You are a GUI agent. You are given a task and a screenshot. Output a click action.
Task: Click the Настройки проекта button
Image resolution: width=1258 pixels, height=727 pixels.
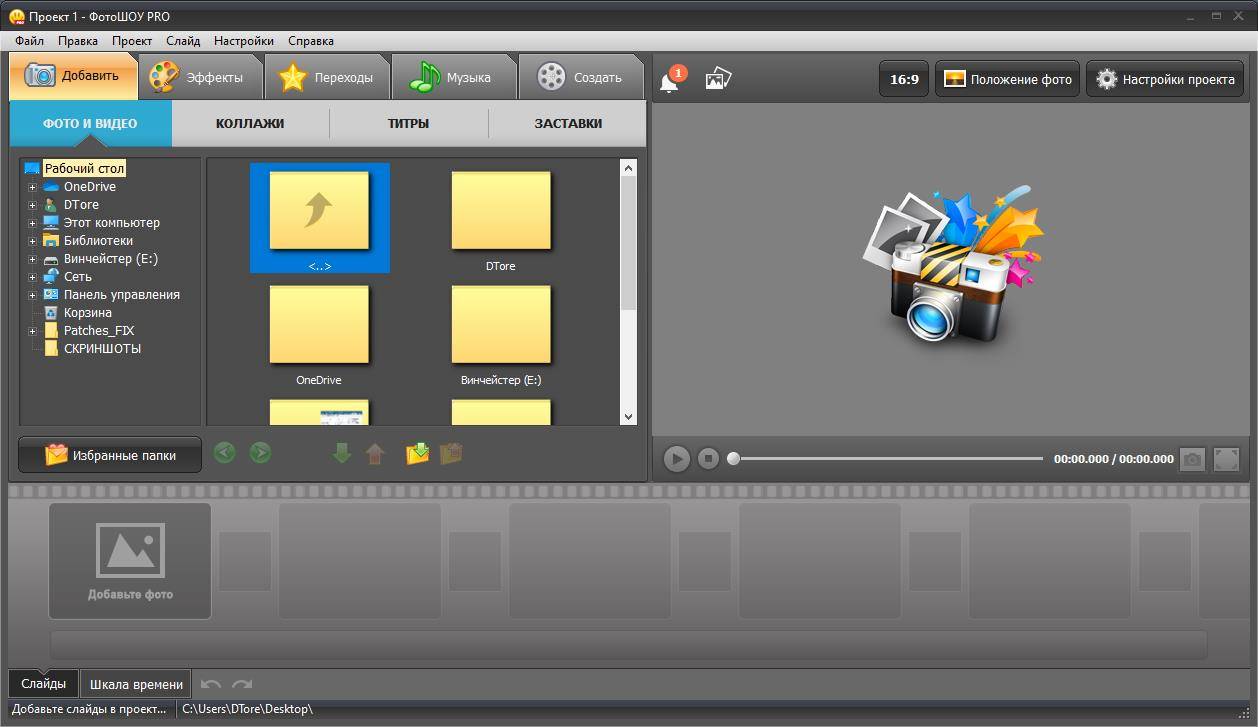(x=1165, y=79)
